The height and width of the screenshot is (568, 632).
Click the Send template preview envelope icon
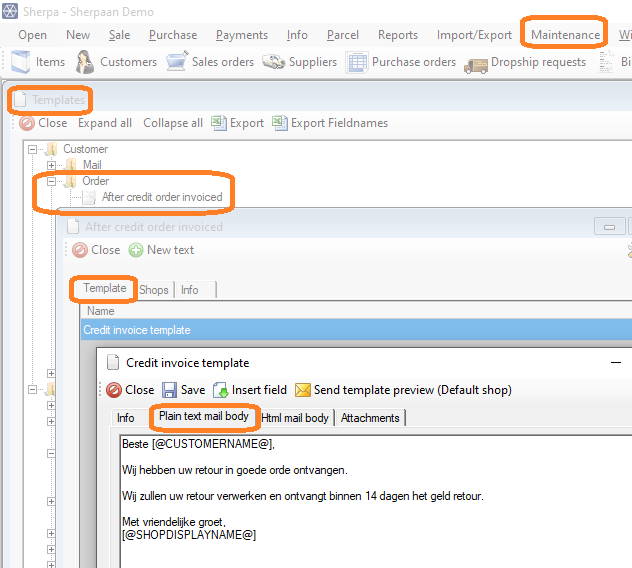pos(303,390)
